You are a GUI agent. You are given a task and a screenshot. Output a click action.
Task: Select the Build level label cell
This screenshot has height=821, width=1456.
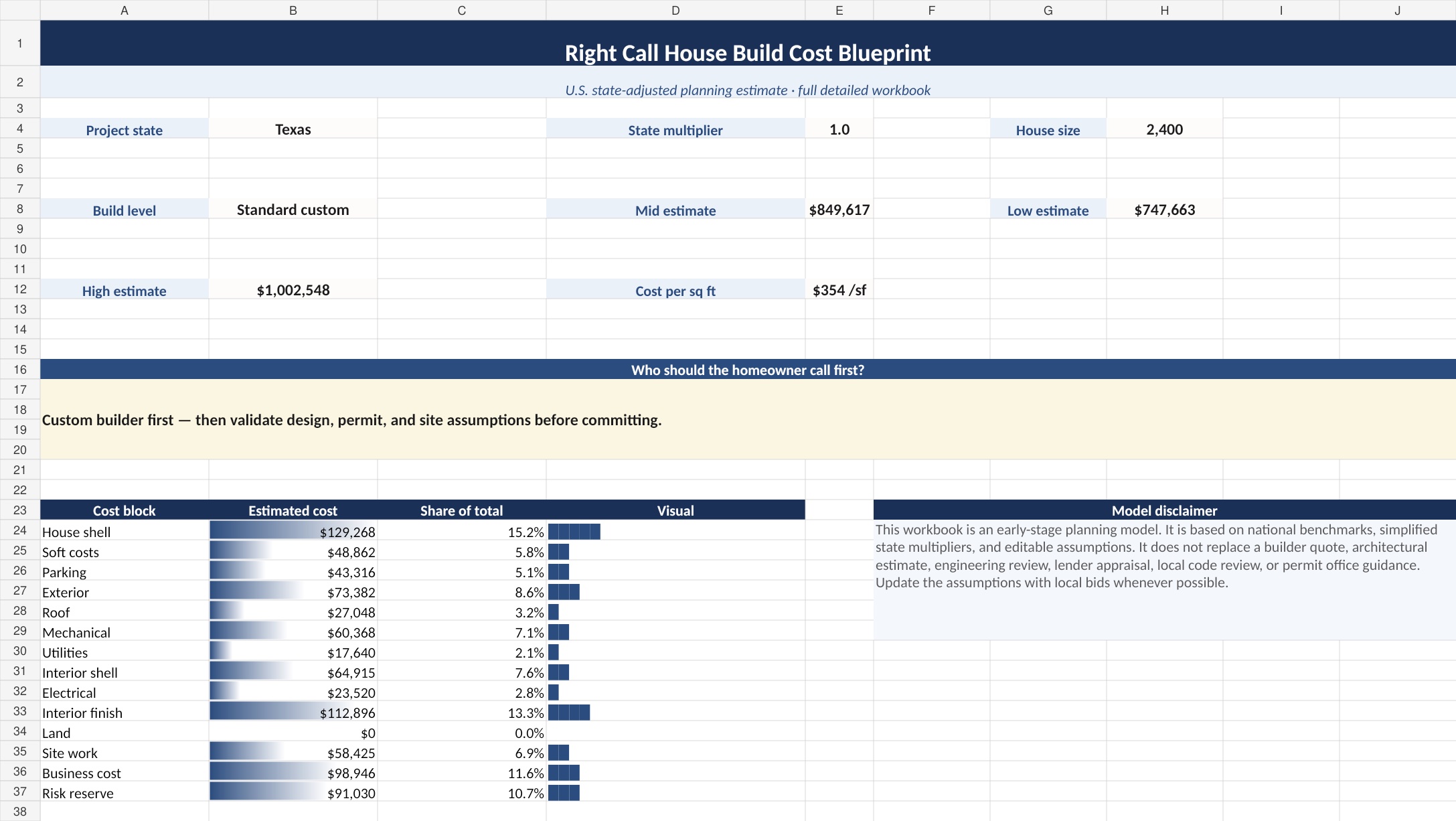click(x=125, y=209)
